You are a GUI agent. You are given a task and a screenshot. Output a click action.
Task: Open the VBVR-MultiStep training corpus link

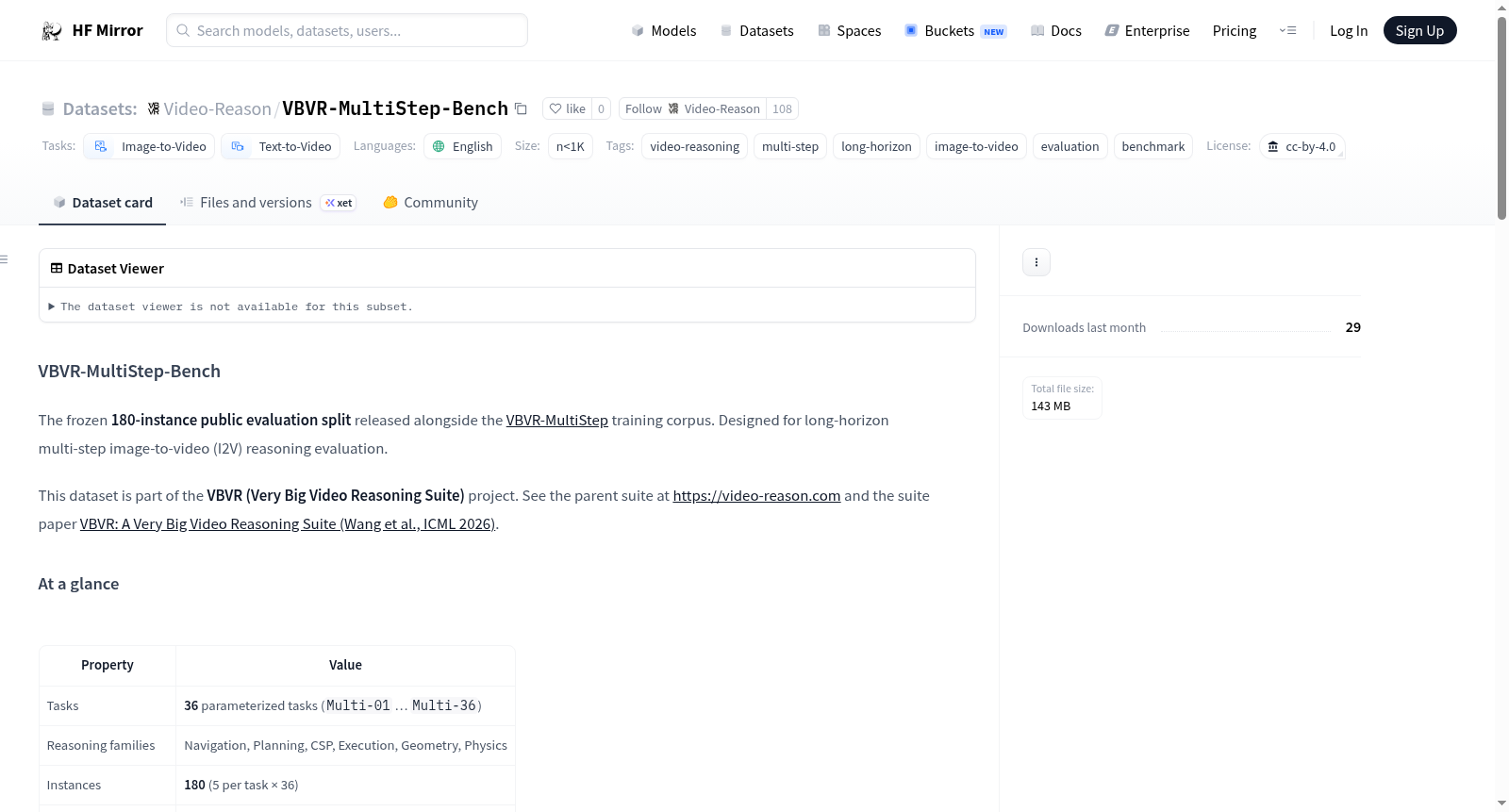pyautogui.click(x=556, y=421)
